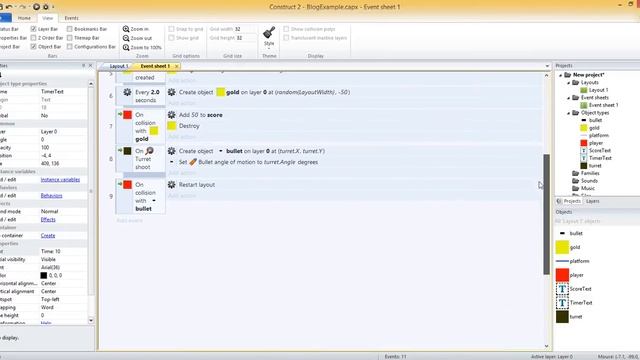The height and width of the screenshot is (360, 640).
Task: Enable the Bookmarks Bar checkbox
Action: (70, 29)
